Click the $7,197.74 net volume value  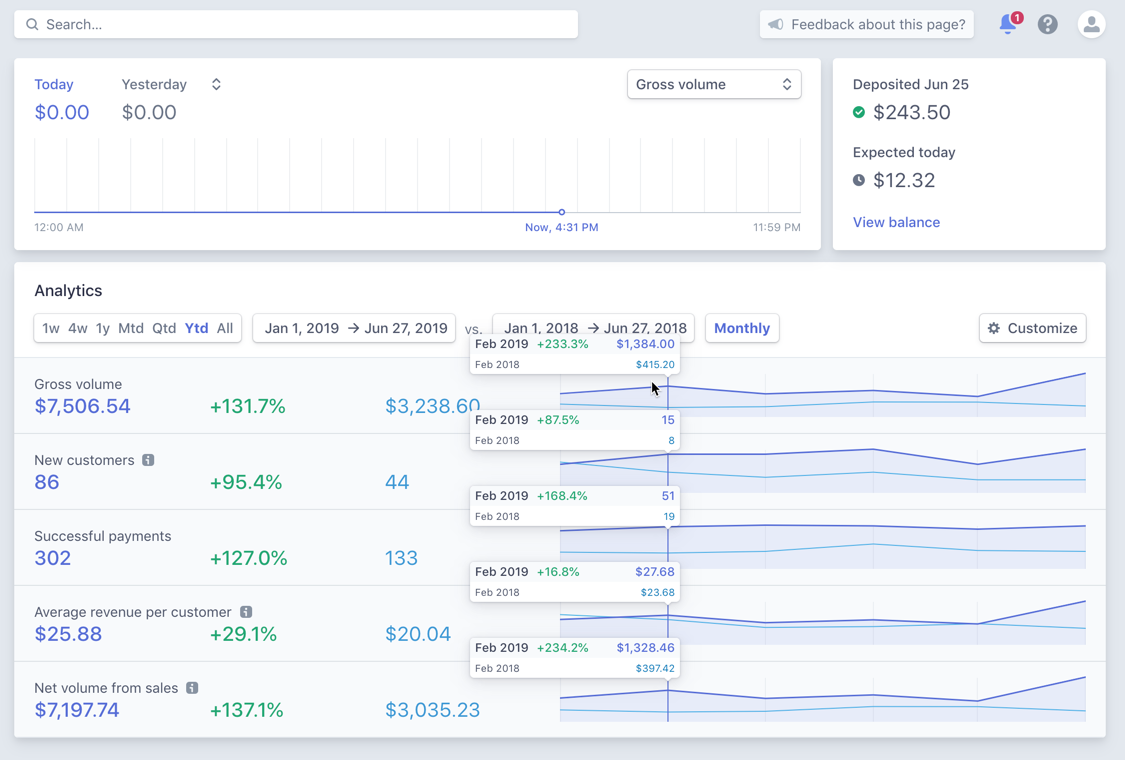(77, 710)
